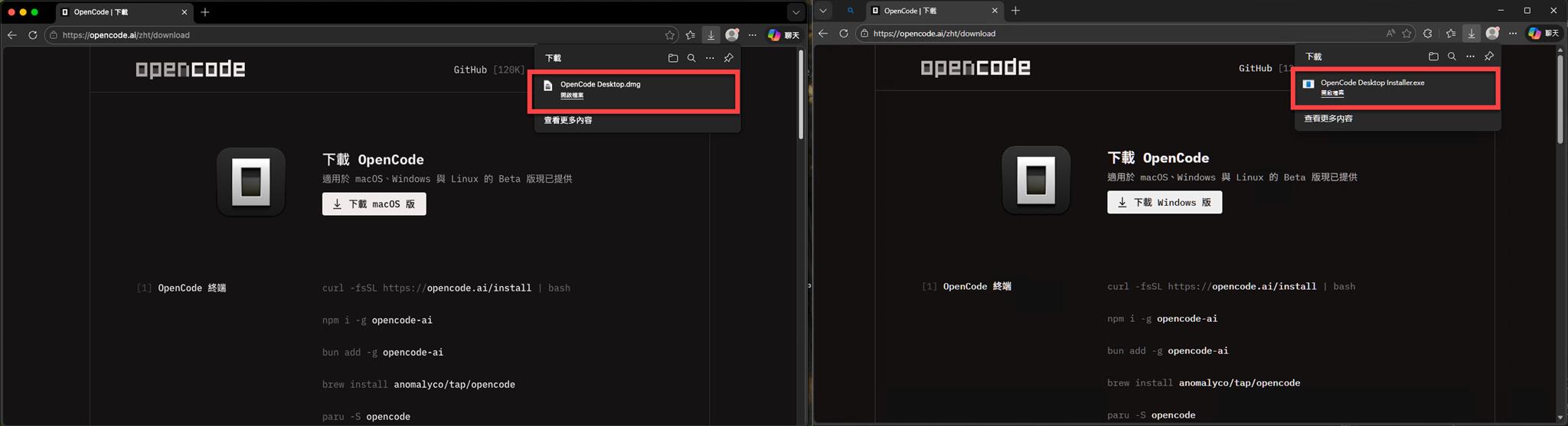Open more options ellipsis in macOS downloads panel
Screen dimensions: 1568x426
(710, 58)
